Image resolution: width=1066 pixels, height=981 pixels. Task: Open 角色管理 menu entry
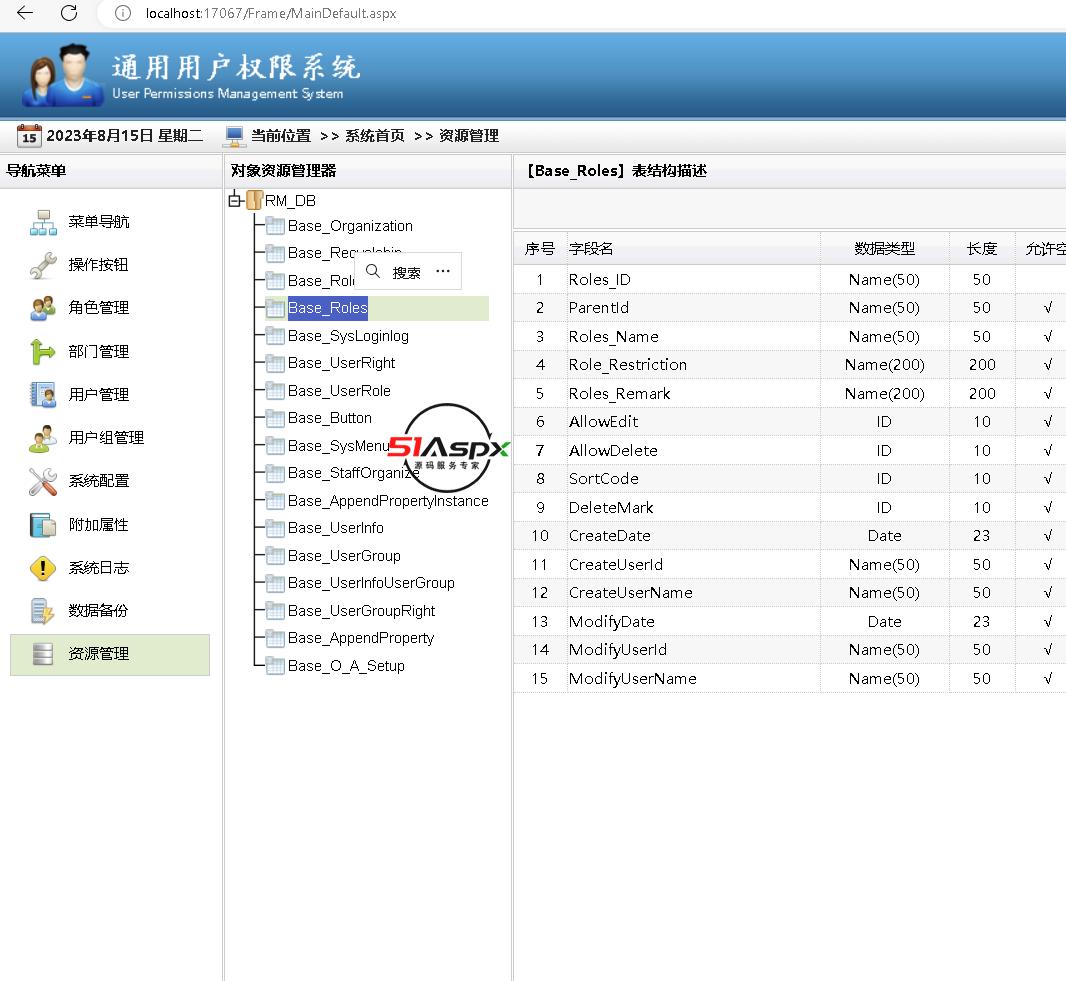click(x=99, y=307)
